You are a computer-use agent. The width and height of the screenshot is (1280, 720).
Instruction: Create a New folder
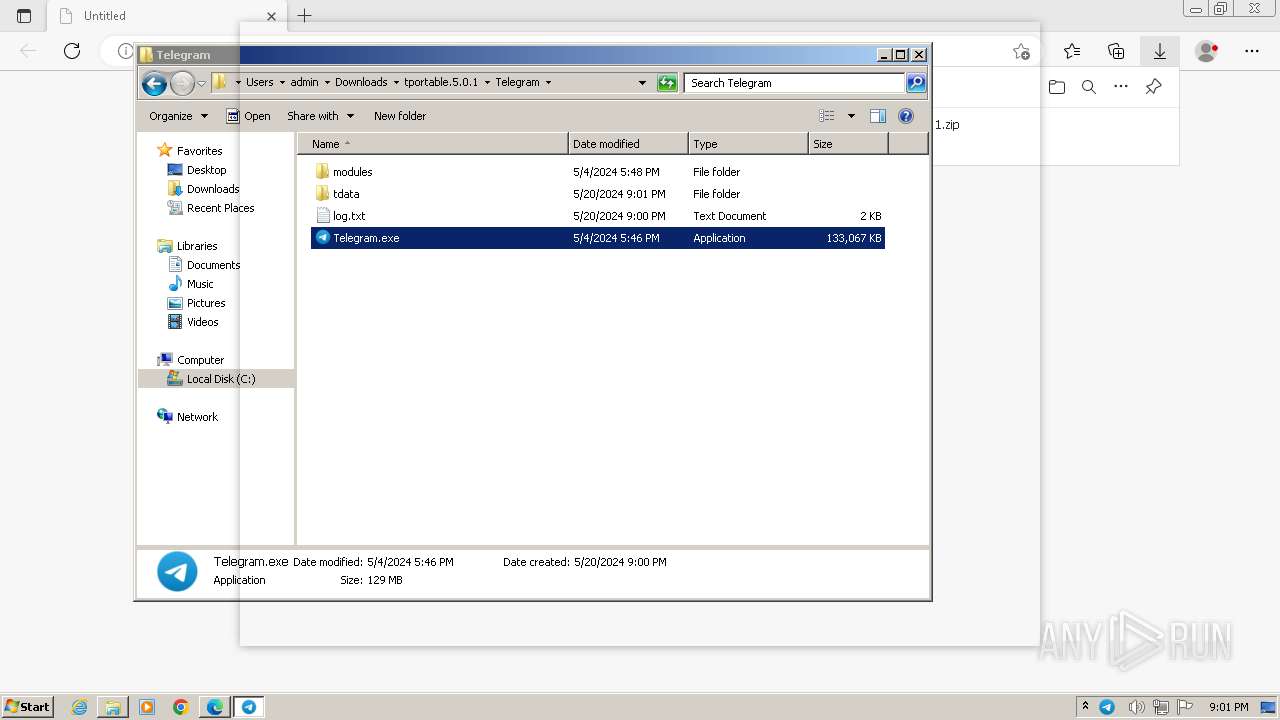click(400, 116)
